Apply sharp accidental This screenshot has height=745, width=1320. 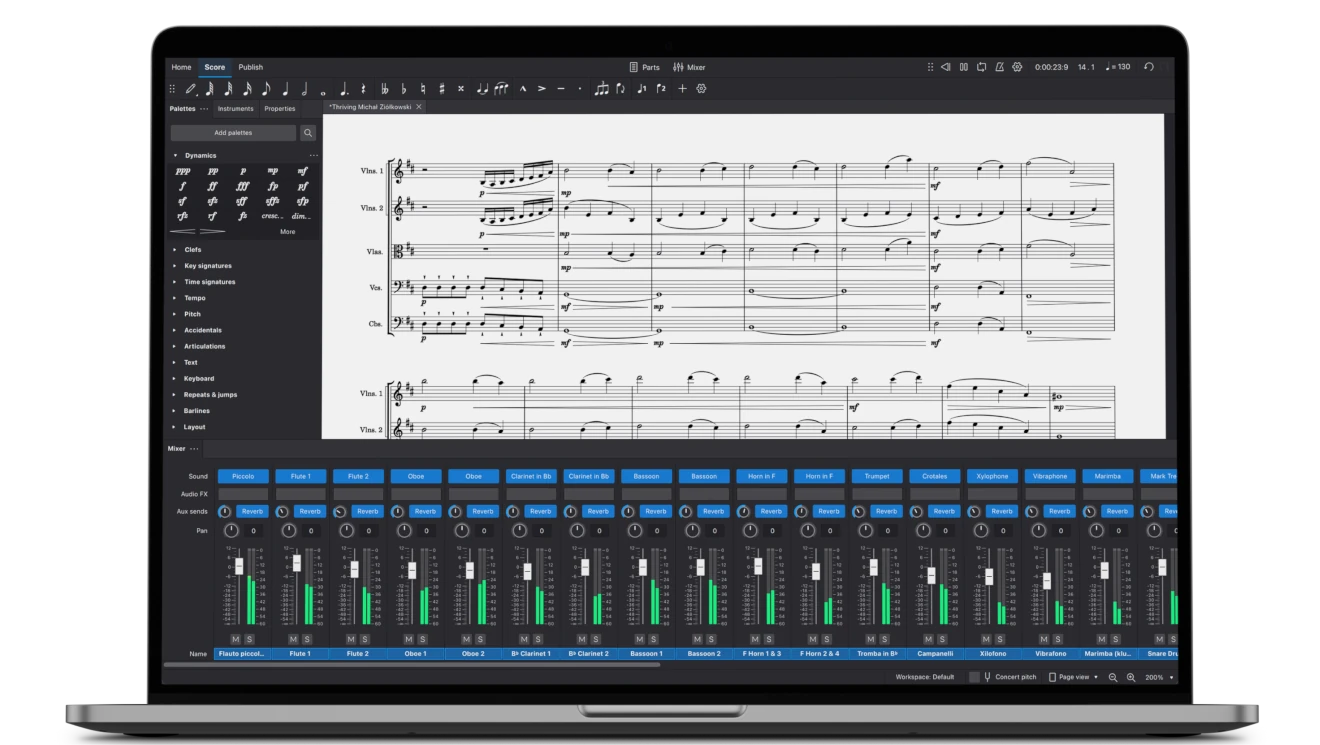click(x=441, y=88)
